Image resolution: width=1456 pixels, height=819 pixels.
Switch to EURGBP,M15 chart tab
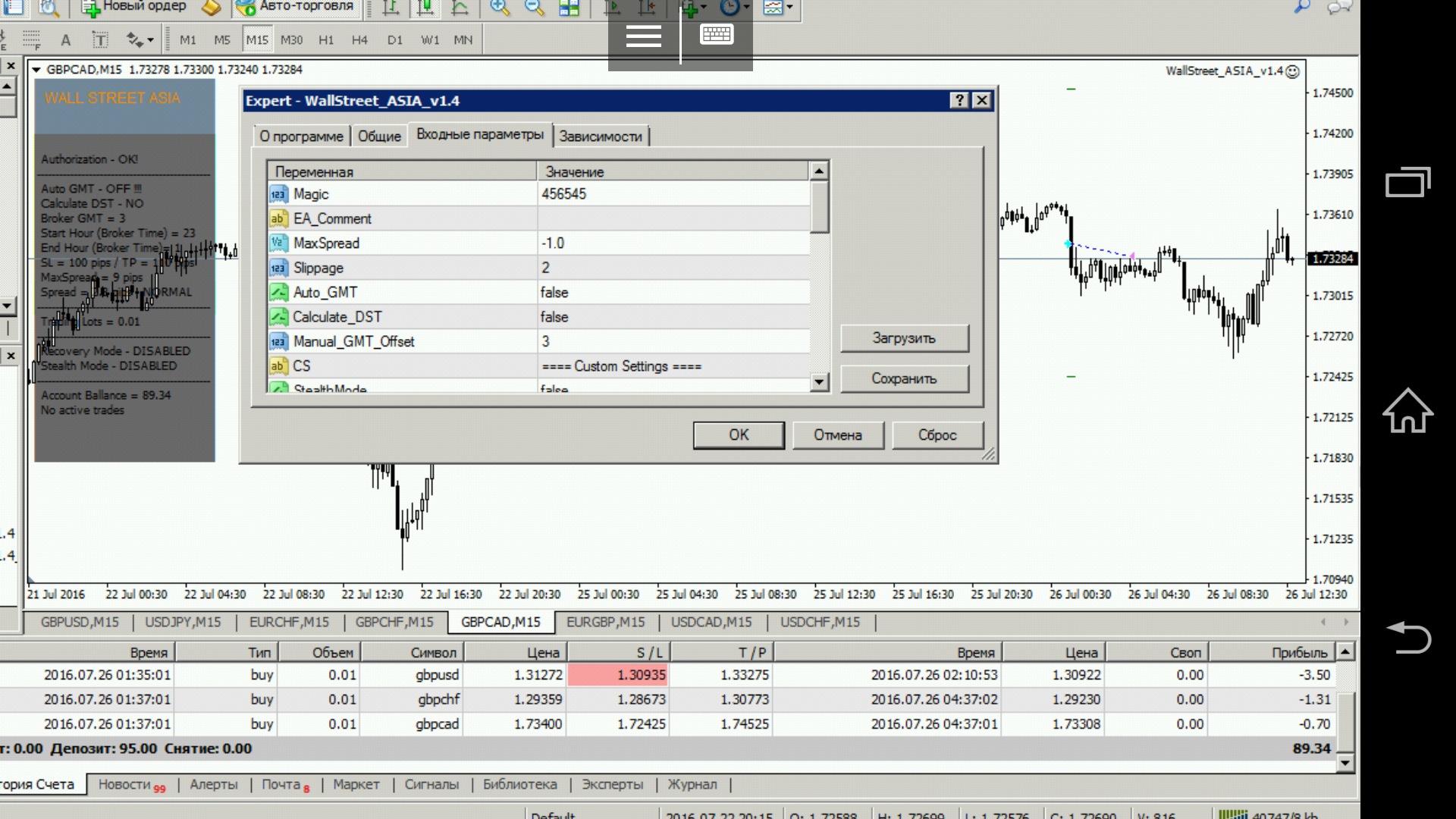606,622
